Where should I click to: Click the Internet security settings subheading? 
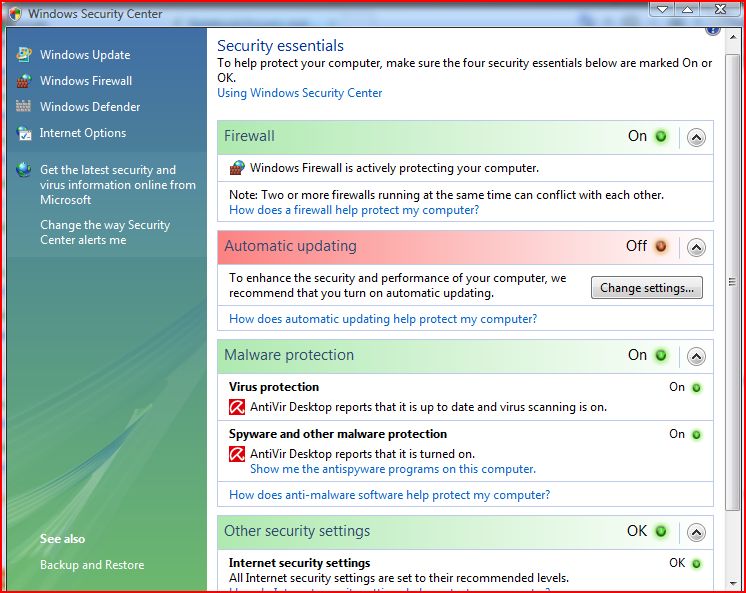299,563
